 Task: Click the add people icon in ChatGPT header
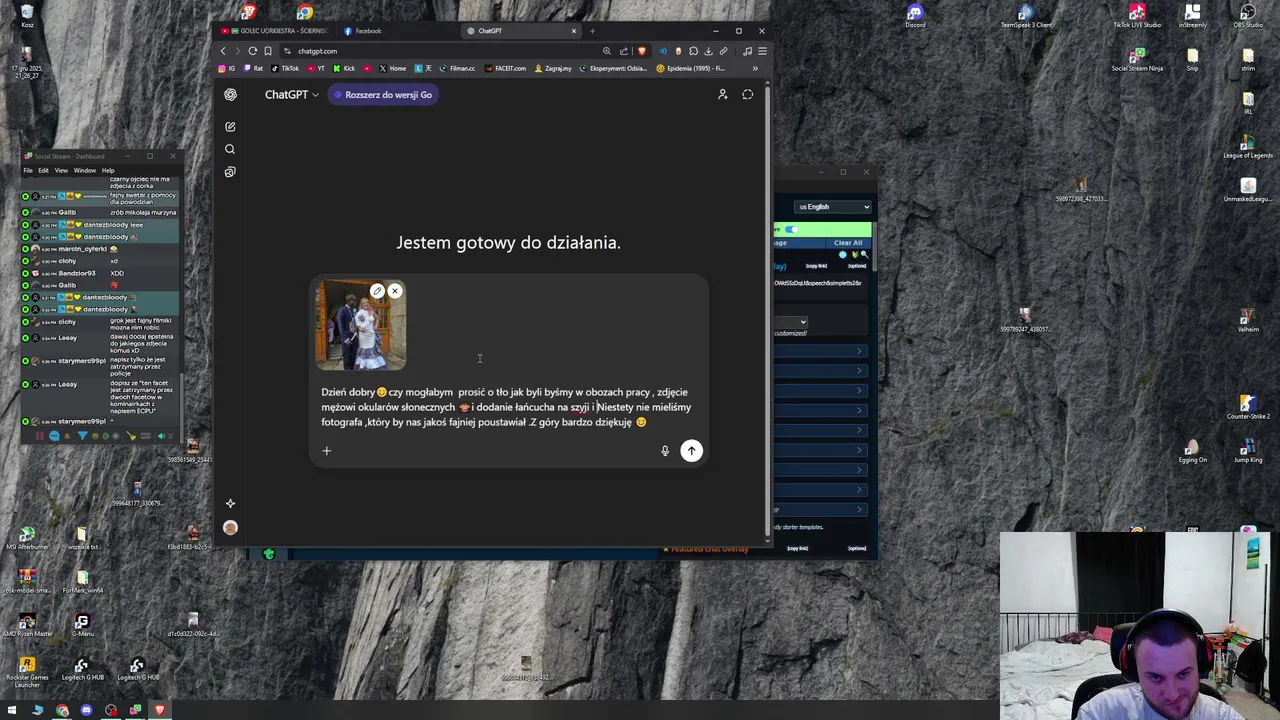click(722, 94)
